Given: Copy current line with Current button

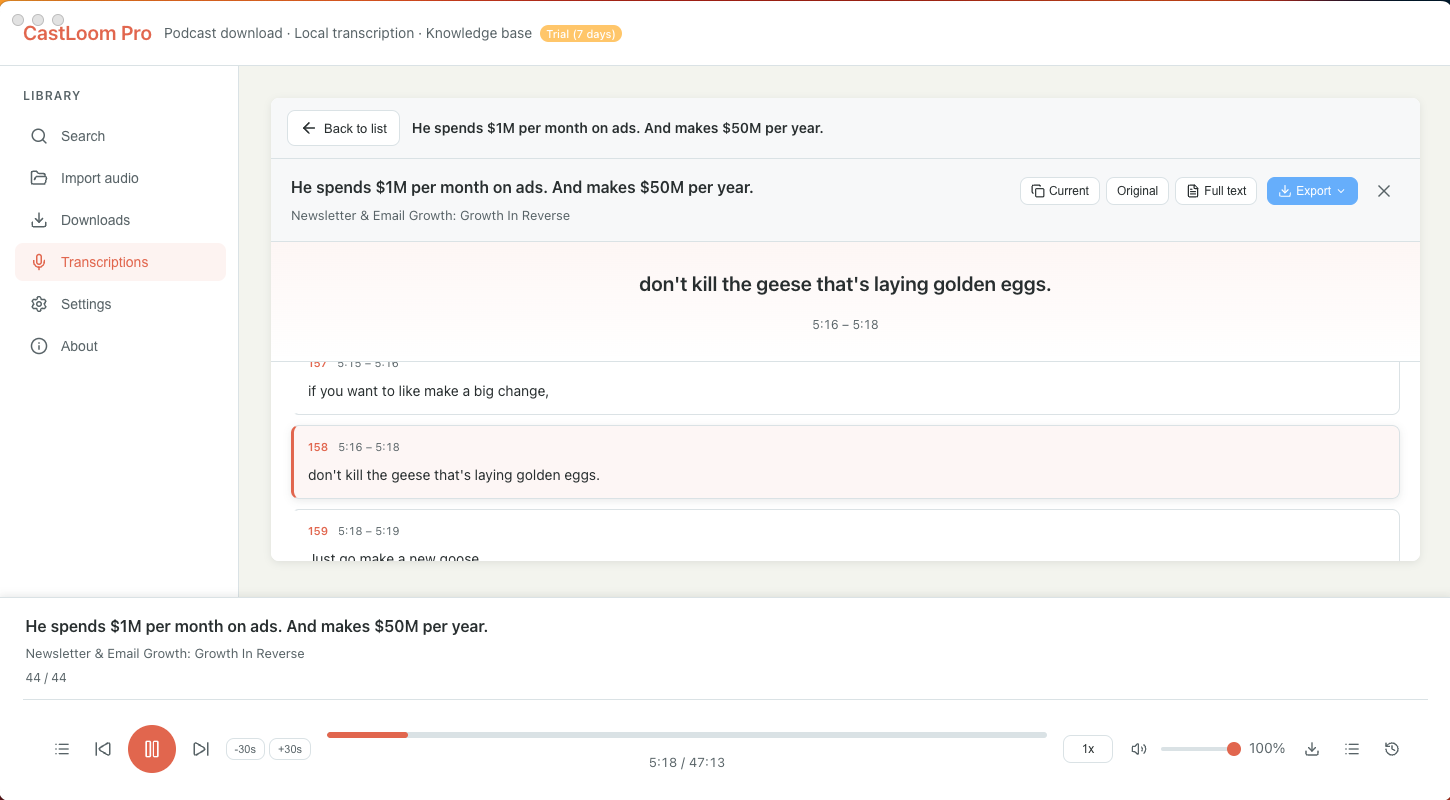Looking at the screenshot, I should [x=1060, y=191].
